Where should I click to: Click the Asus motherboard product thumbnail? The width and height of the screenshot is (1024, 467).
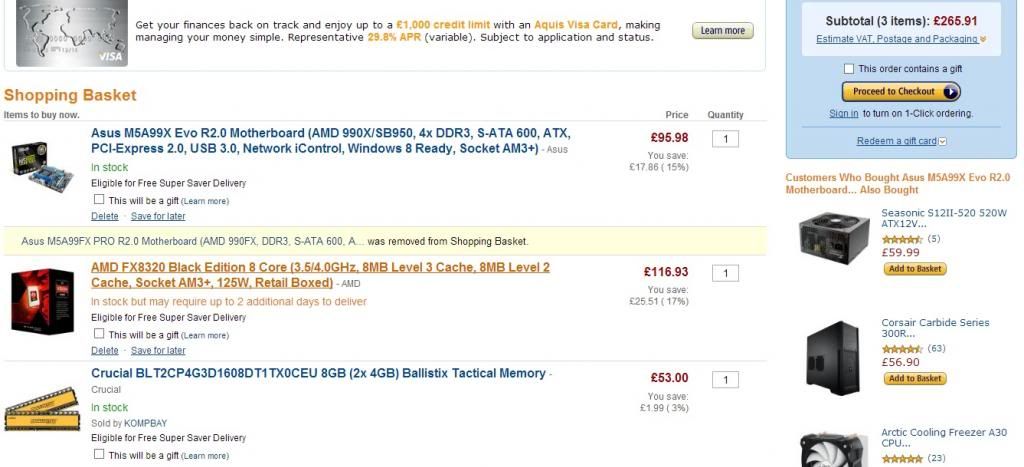point(42,167)
